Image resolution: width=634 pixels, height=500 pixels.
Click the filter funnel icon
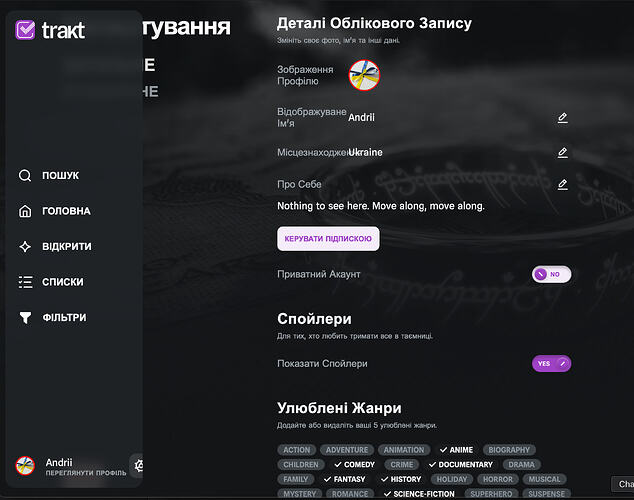25,318
